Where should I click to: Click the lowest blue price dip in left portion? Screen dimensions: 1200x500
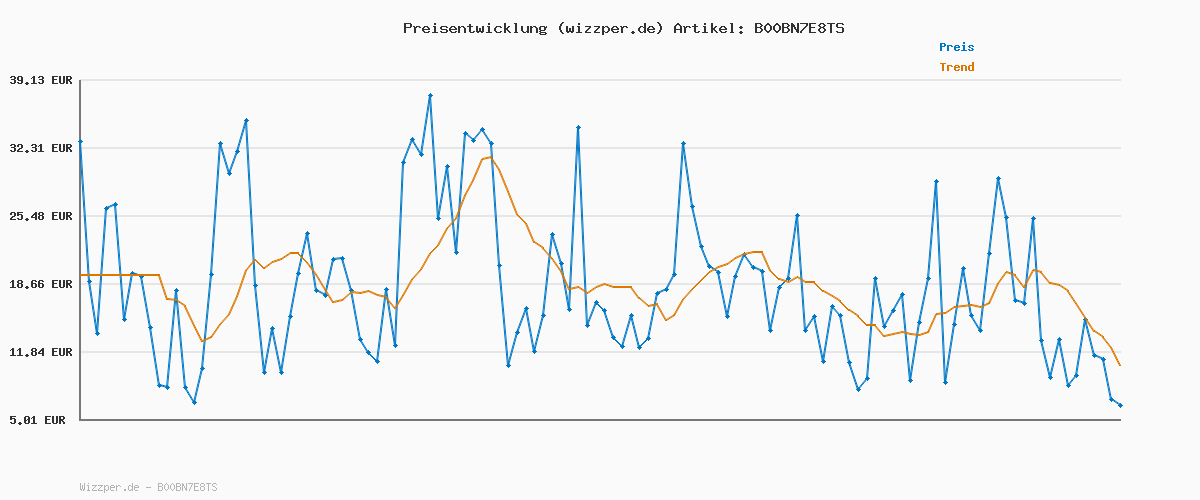(x=194, y=402)
